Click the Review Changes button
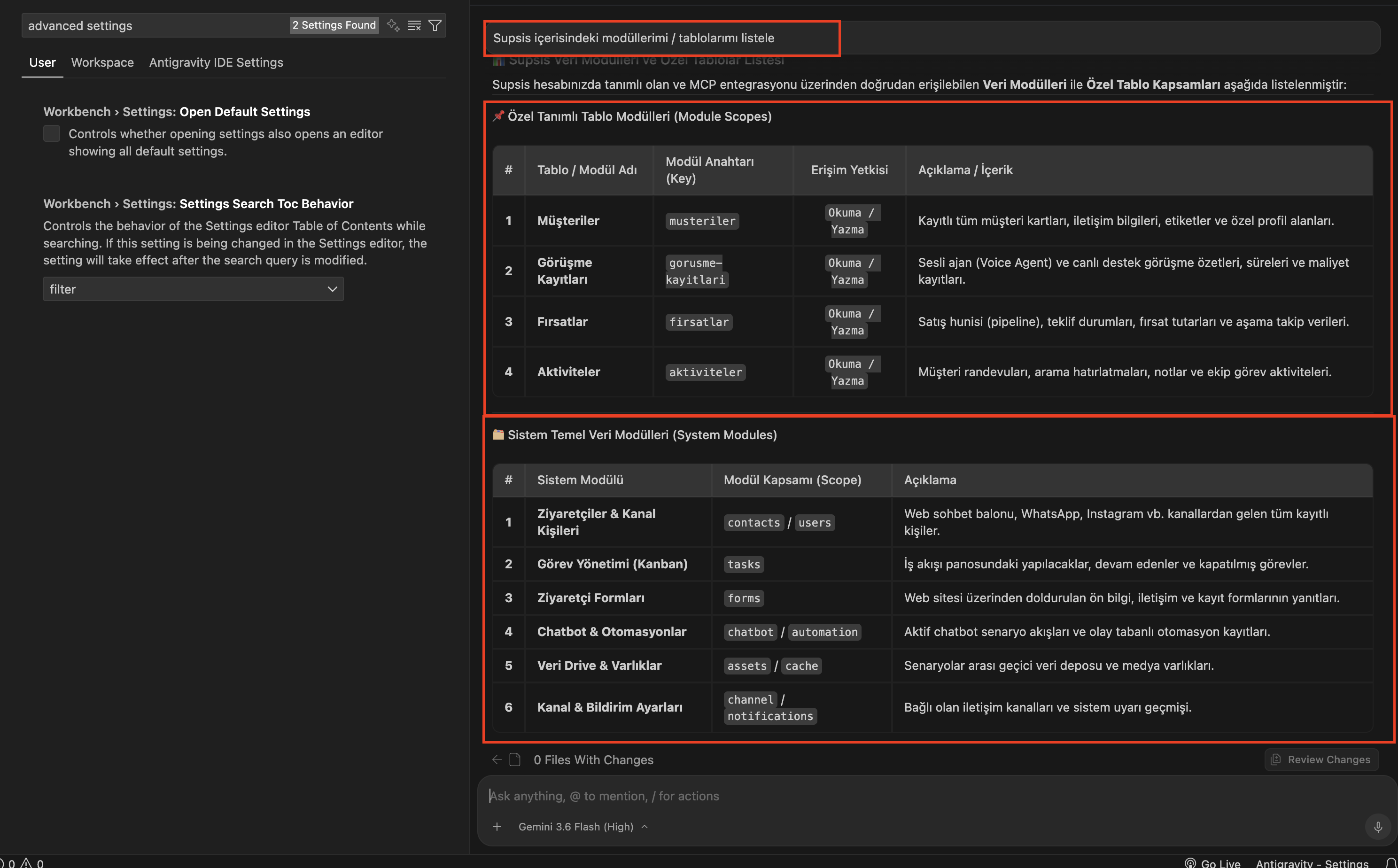This screenshot has width=1398, height=868. pyautogui.click(x=1321, y=759)
